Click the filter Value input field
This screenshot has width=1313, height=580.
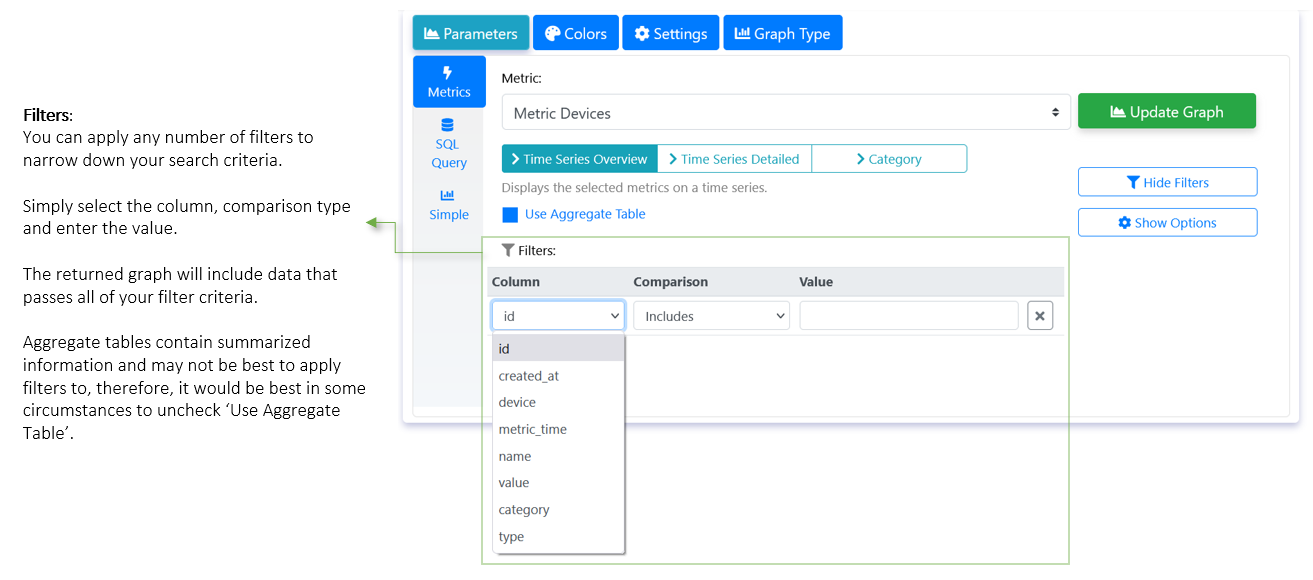(x=909, y=316)
